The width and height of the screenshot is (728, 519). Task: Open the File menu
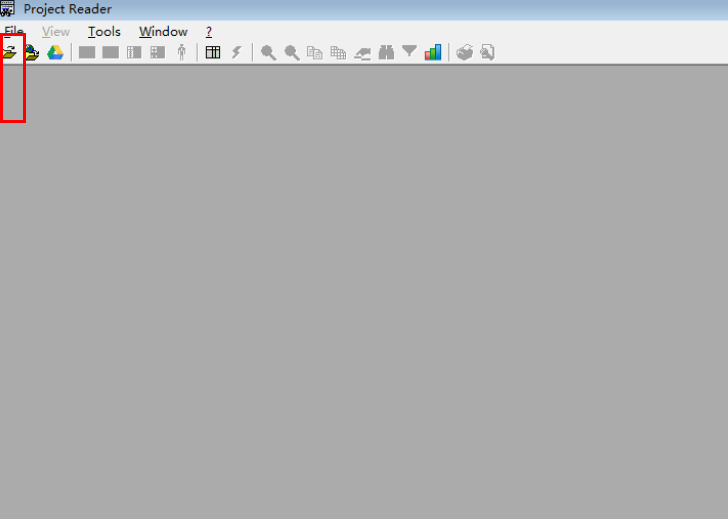[13, 32]
